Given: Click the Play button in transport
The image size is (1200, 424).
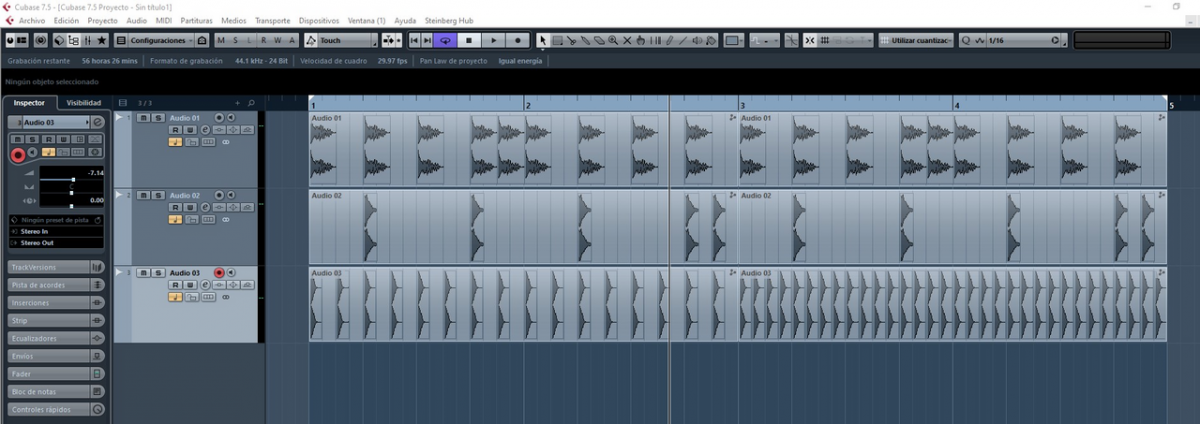Looking at the screenshot, I should tap(493, 41).
